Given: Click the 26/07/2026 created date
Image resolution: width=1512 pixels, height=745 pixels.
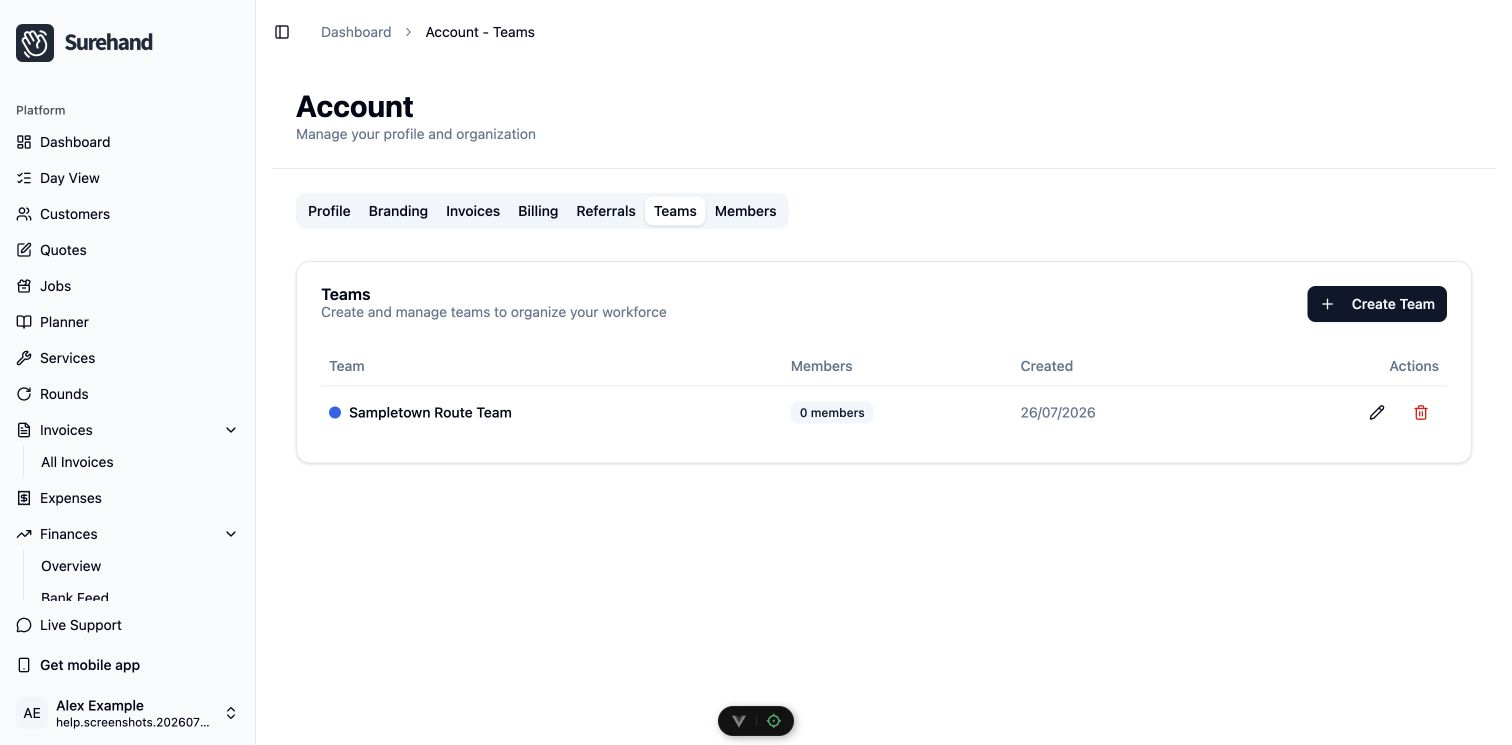Looking at the screenshot, I should pos(1058,412).
